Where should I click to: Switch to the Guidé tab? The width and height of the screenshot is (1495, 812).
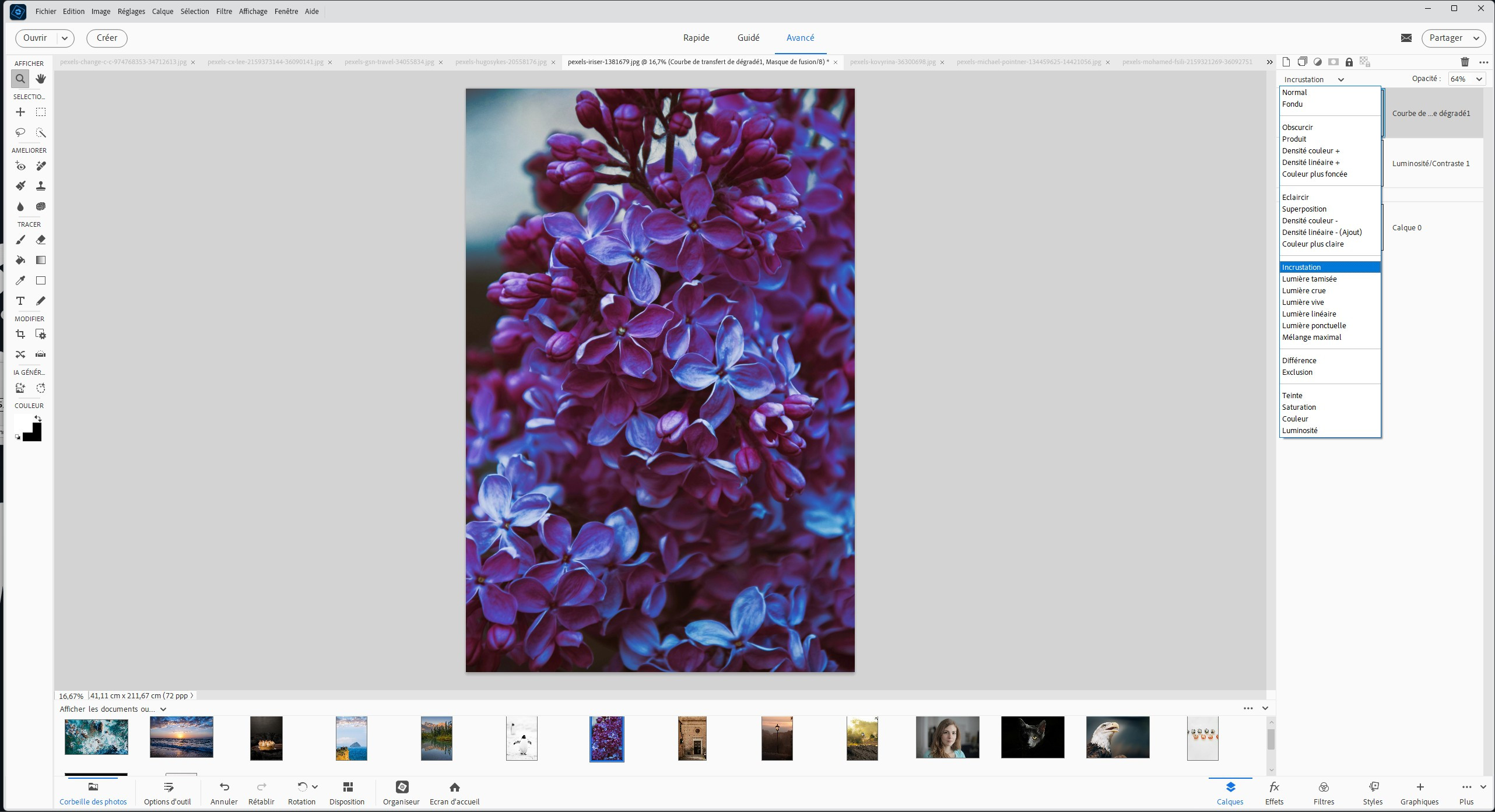pos(748,38)
